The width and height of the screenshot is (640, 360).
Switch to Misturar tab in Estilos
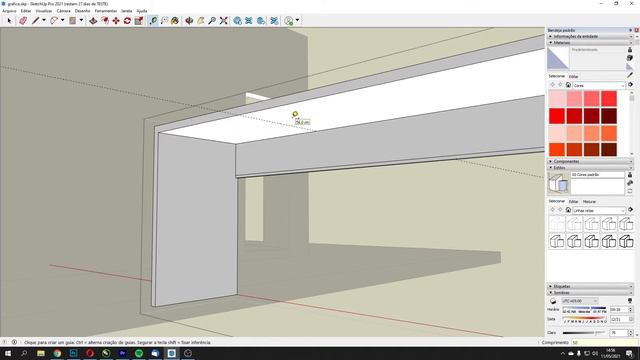[589, 202]
